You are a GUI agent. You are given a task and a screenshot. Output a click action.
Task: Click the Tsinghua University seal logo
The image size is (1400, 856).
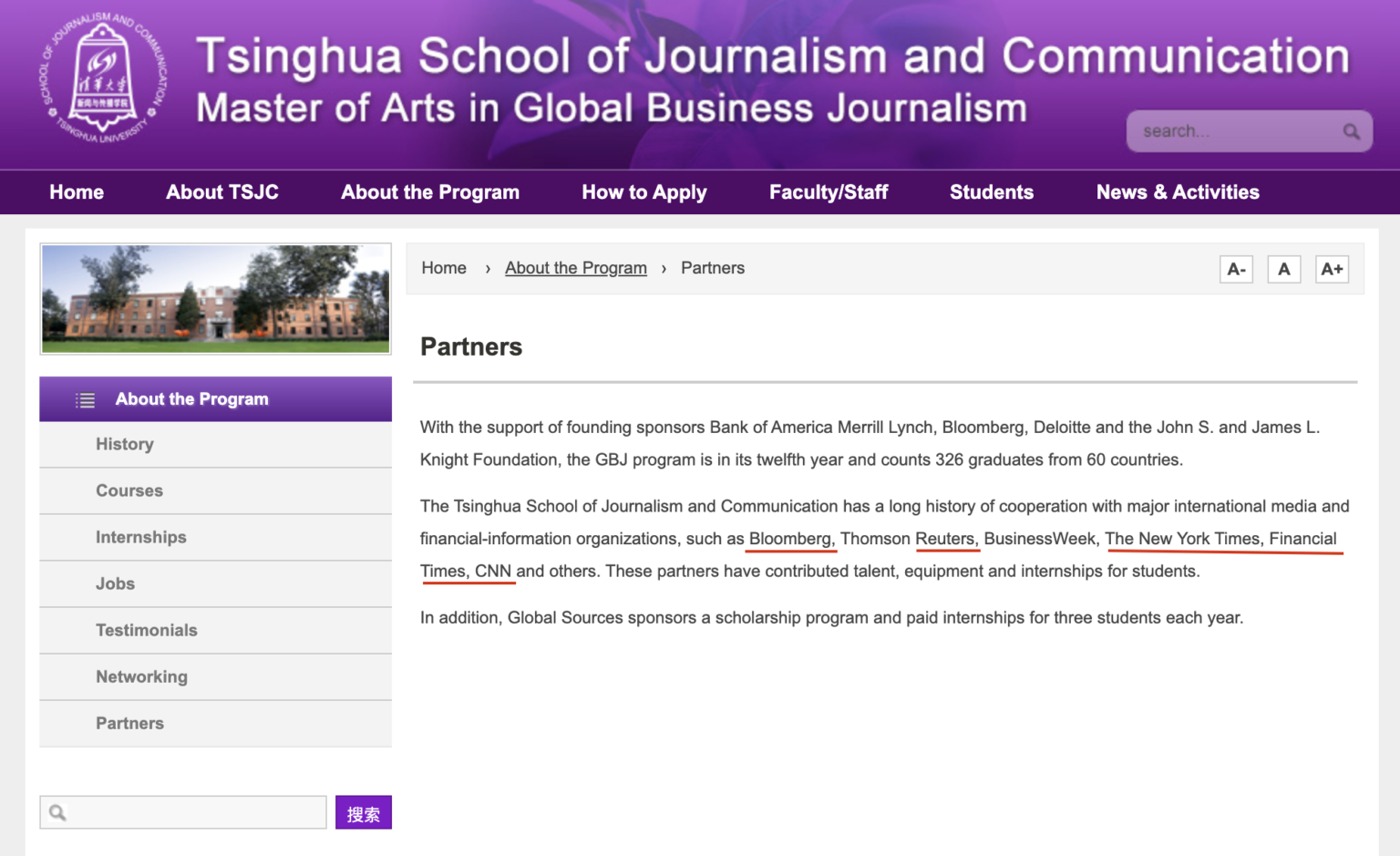pyautogui.click(x=103, y=79)
